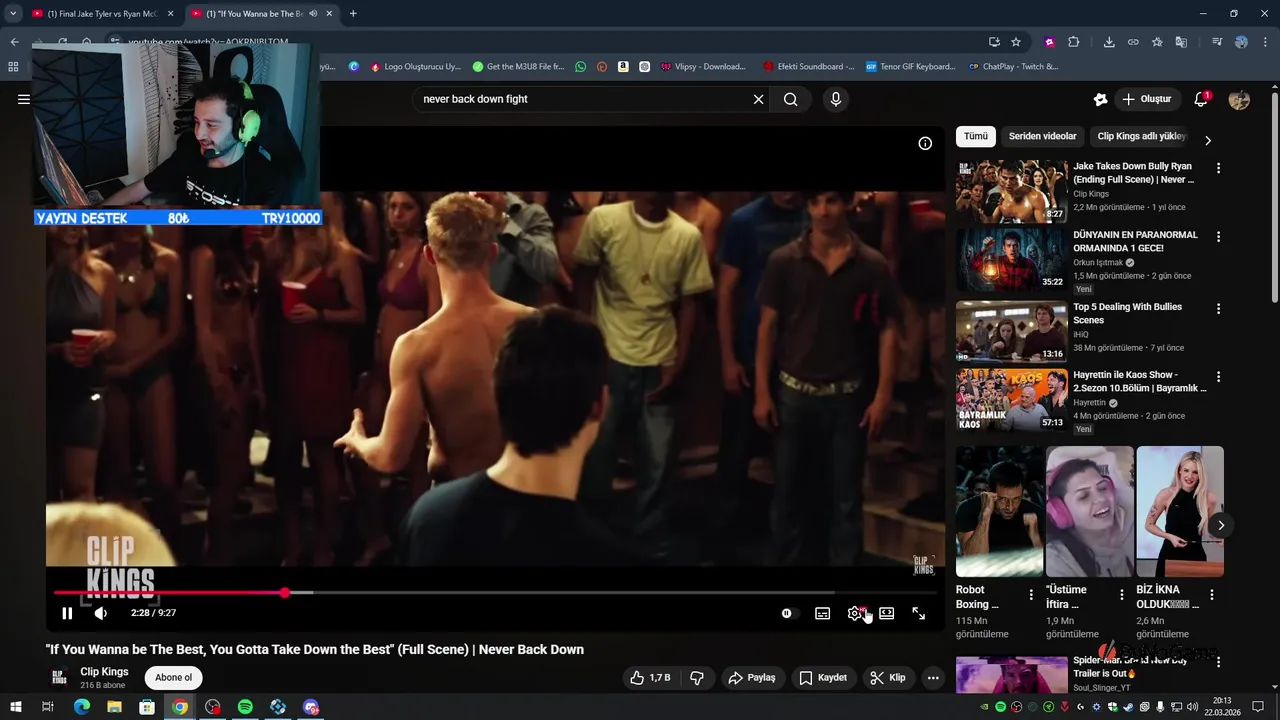
Task: Bookmark this page with the star
Action: click(x=1016, y=42)
